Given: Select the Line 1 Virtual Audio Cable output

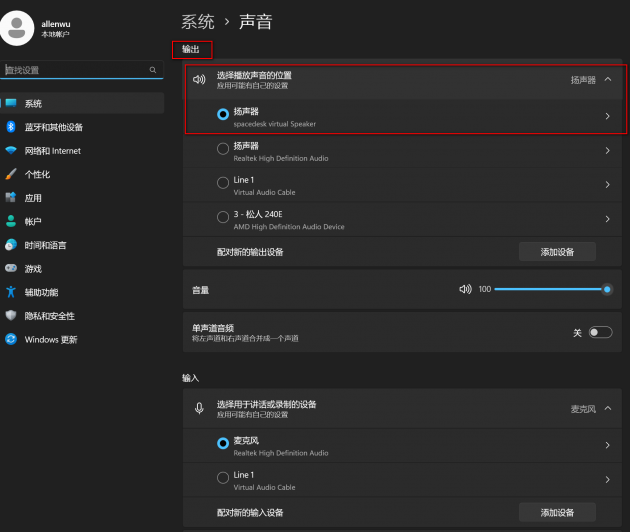Looking at the screenshot, I should click(x=223, y=183).
